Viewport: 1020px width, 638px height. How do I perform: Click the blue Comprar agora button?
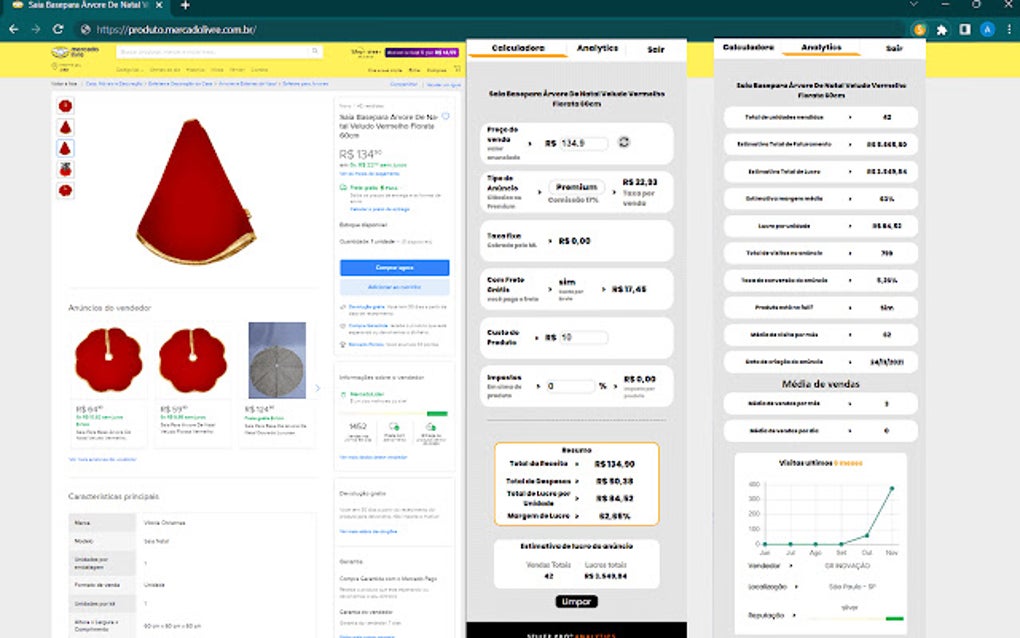pyautogui.click(x=394, y=267)
